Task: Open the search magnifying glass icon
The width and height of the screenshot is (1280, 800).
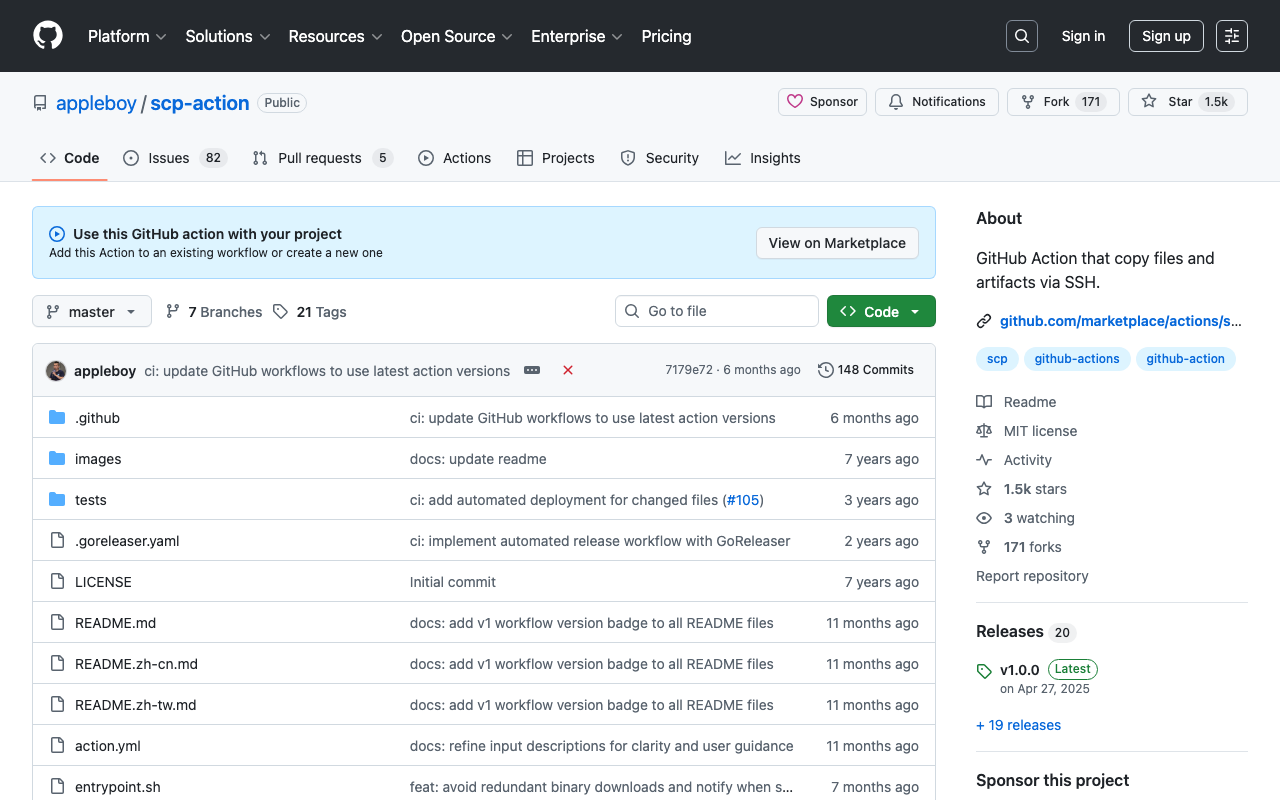Action: coord(1021,36)
